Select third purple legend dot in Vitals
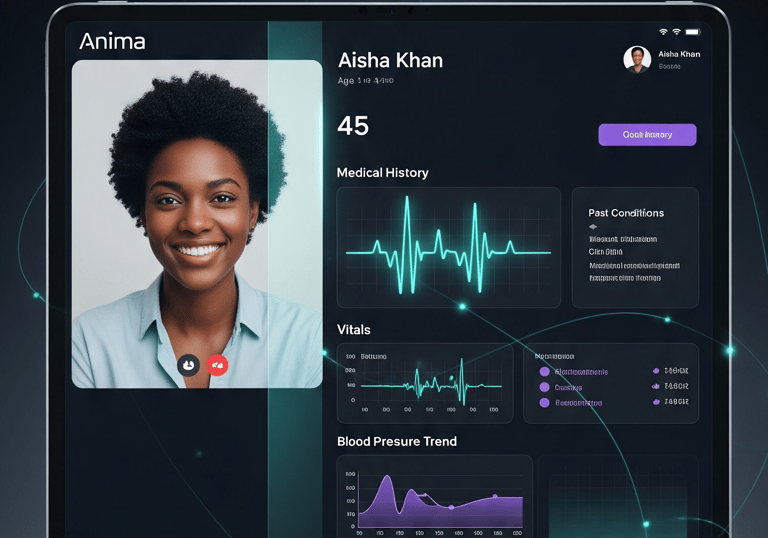Image resolution: width=768 pixels, height=538 pixels. point(544,403)
